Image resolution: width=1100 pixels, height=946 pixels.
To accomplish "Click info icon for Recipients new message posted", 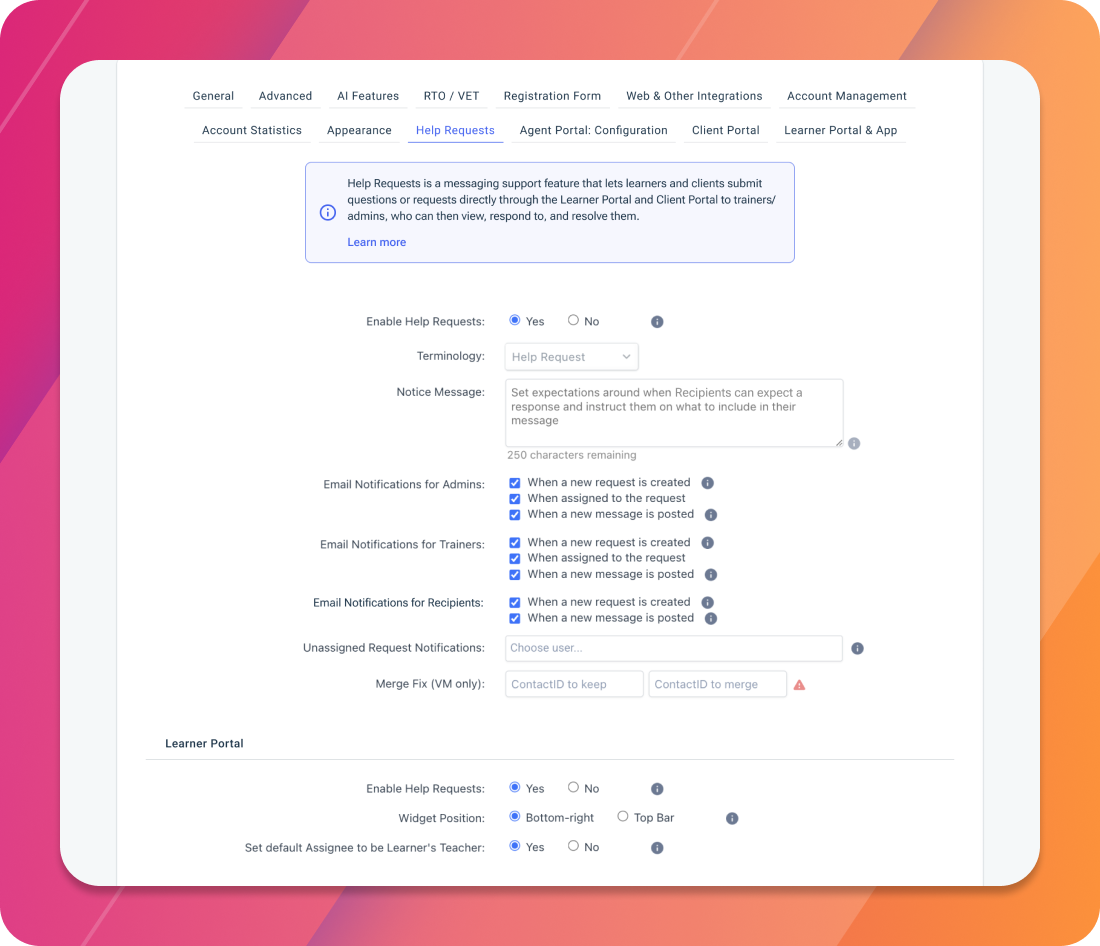I will coord(711,618).
